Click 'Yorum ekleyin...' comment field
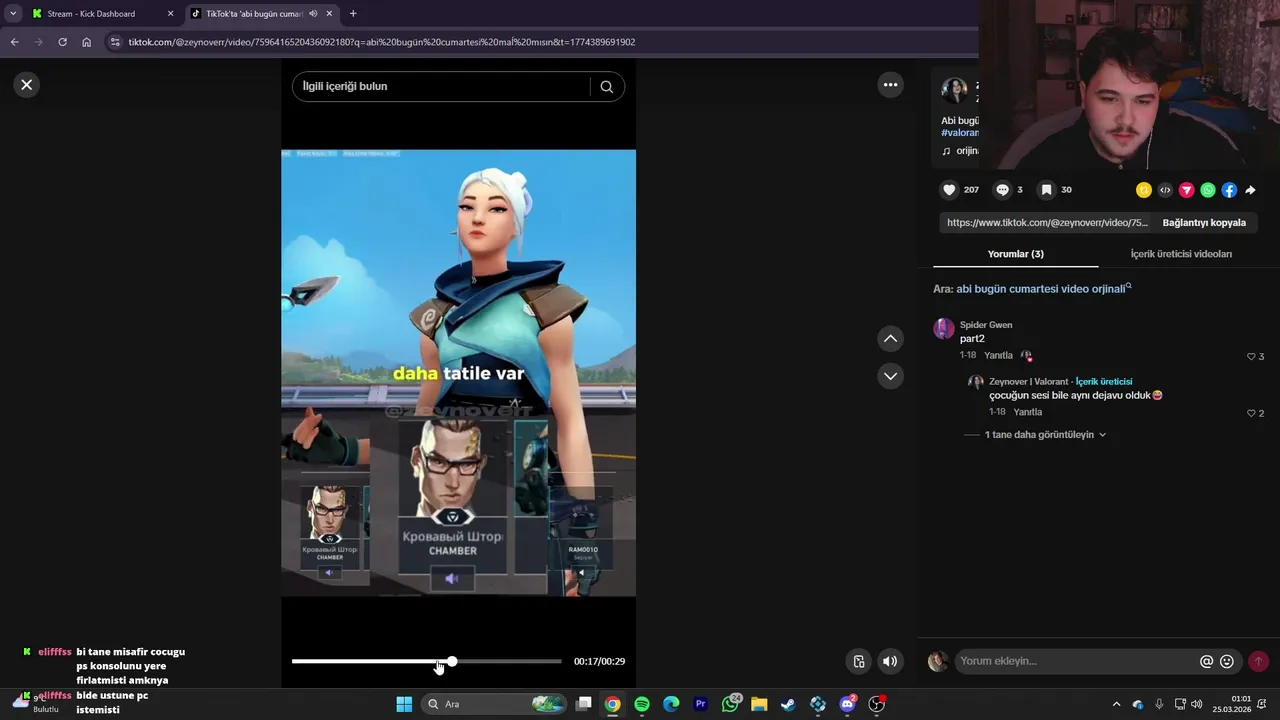 [x=1076, y=661]
